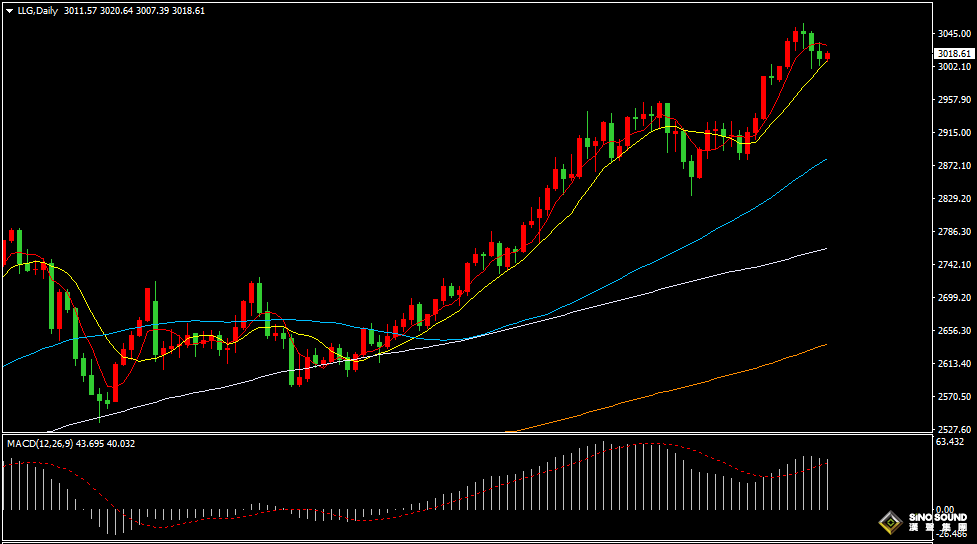Select the 2872.10 price axis label
The image size is (977, 544).
click(x=954, y=166)
